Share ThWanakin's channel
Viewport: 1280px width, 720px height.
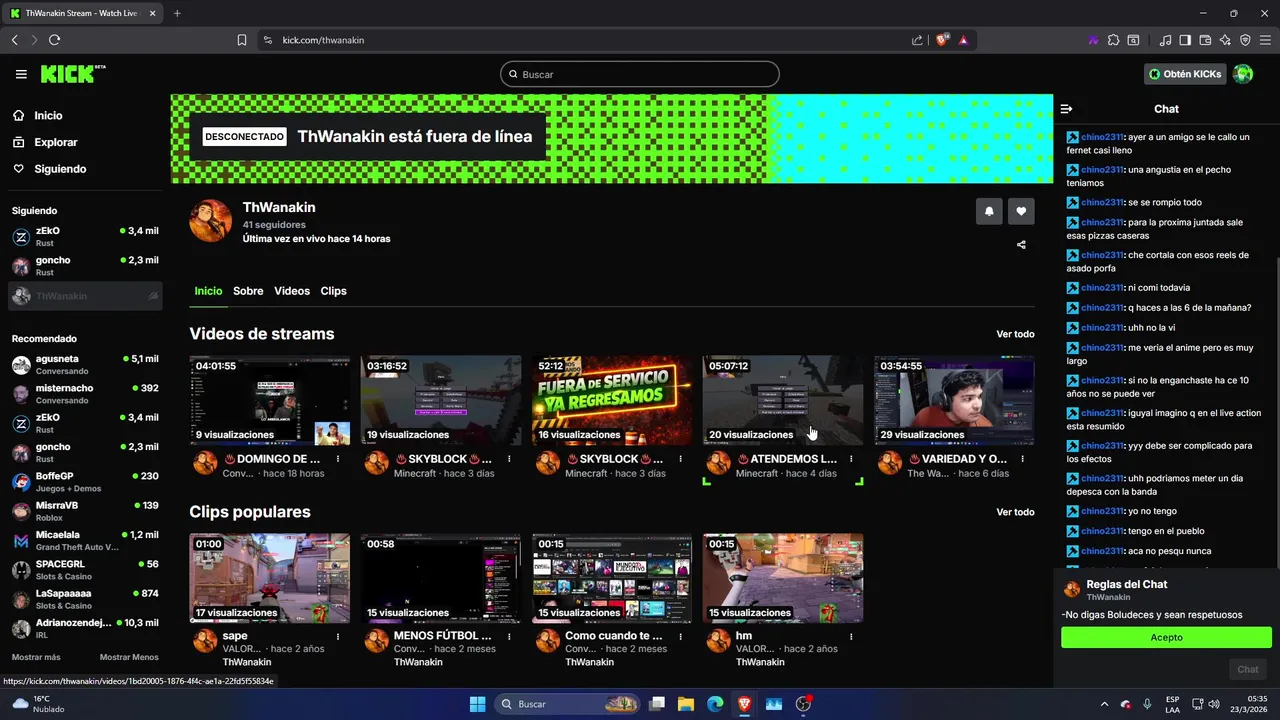(1021, 244)
